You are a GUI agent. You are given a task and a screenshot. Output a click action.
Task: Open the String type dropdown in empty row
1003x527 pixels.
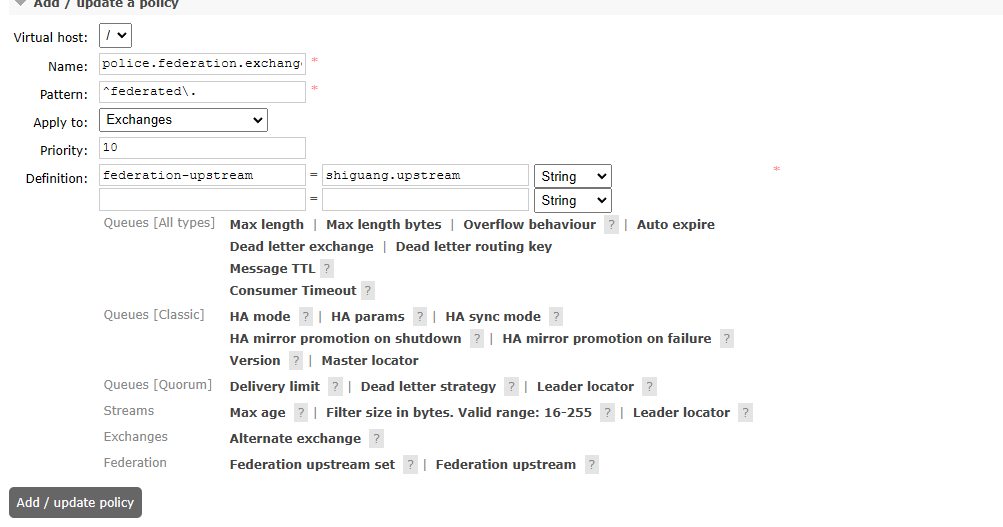[573, 201]
